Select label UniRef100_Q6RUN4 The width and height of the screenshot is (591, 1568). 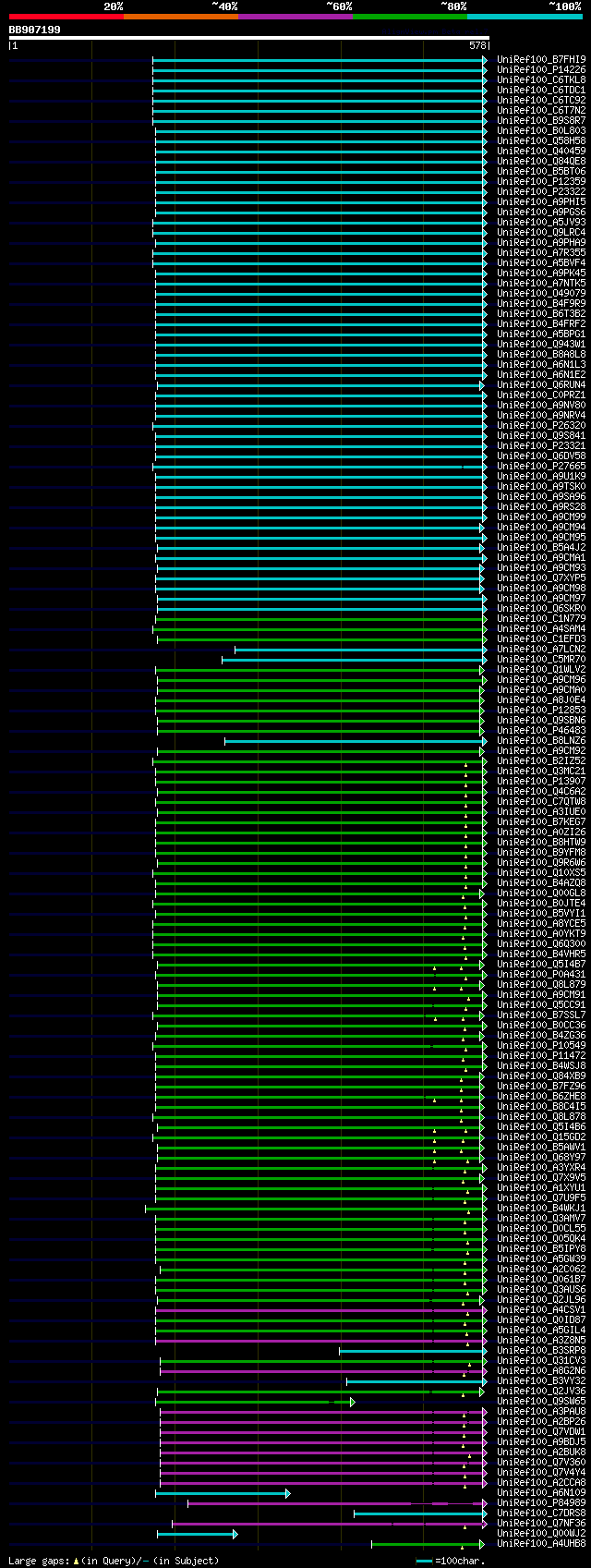coord(541,384)
